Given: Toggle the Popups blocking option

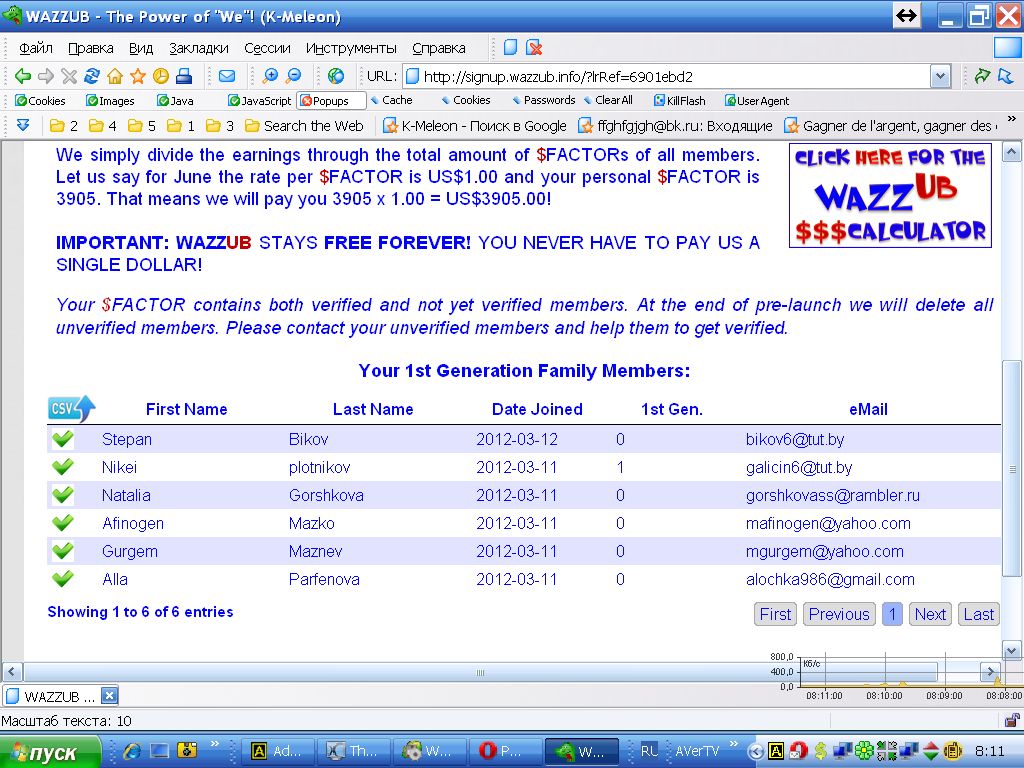Looking at the screenshot, I should [331, 101].
